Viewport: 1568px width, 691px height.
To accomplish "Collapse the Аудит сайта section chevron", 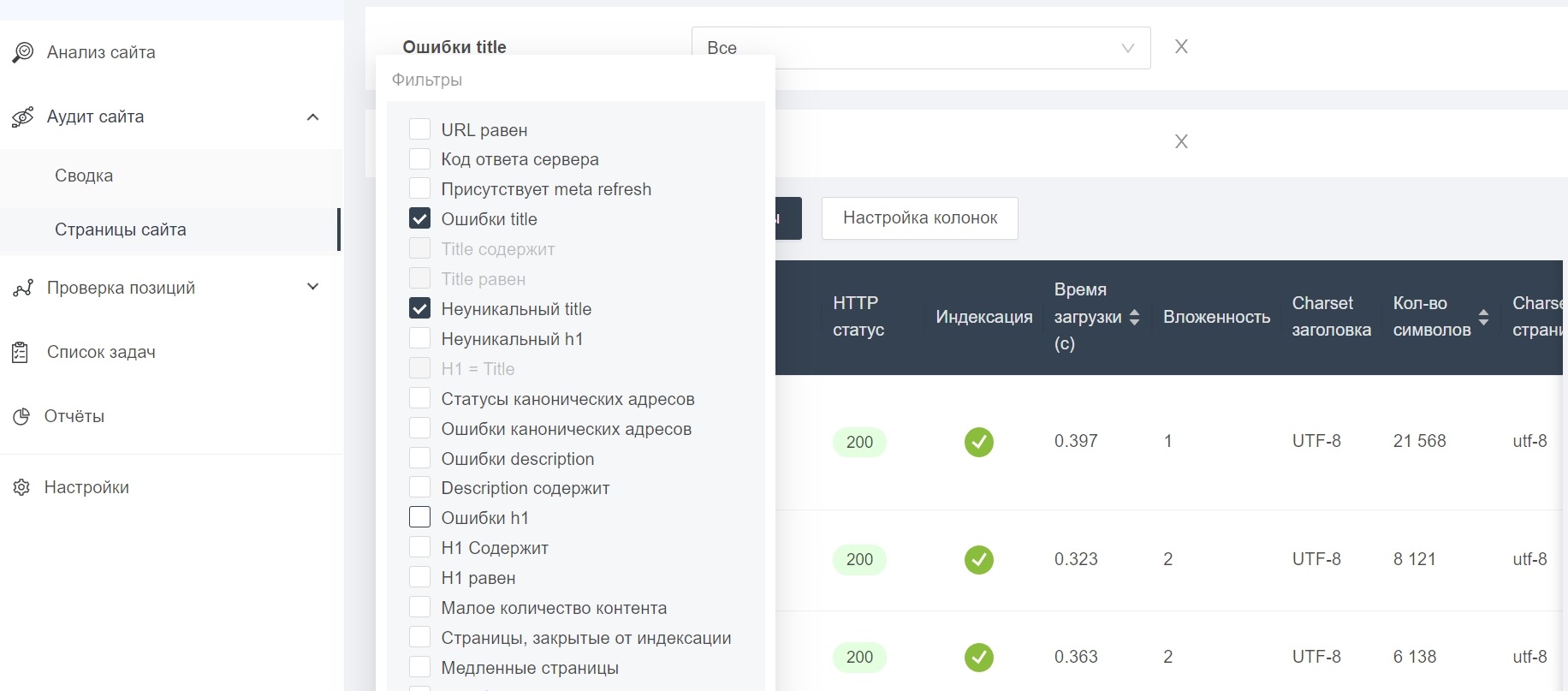I will tap(313, 116).
